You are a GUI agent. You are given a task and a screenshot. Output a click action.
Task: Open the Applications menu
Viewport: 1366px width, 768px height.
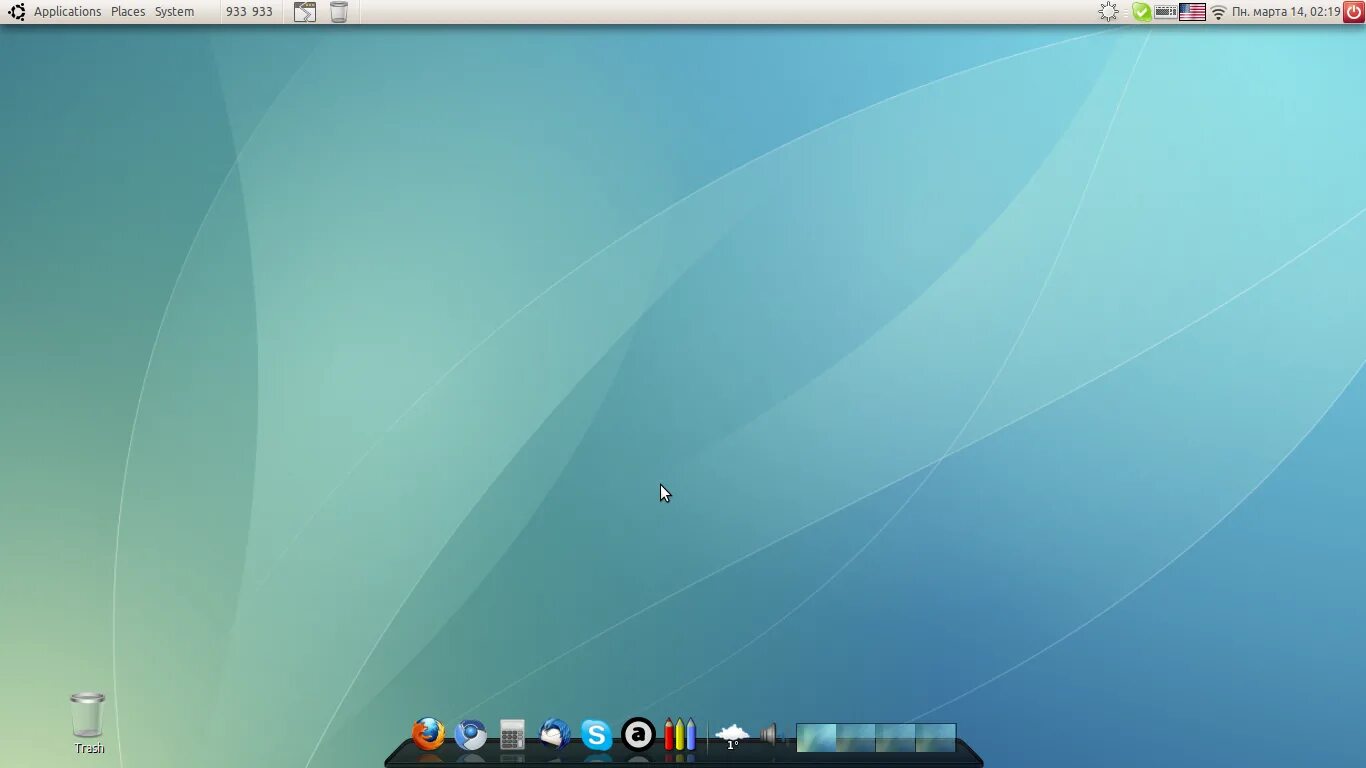(67, 11)
